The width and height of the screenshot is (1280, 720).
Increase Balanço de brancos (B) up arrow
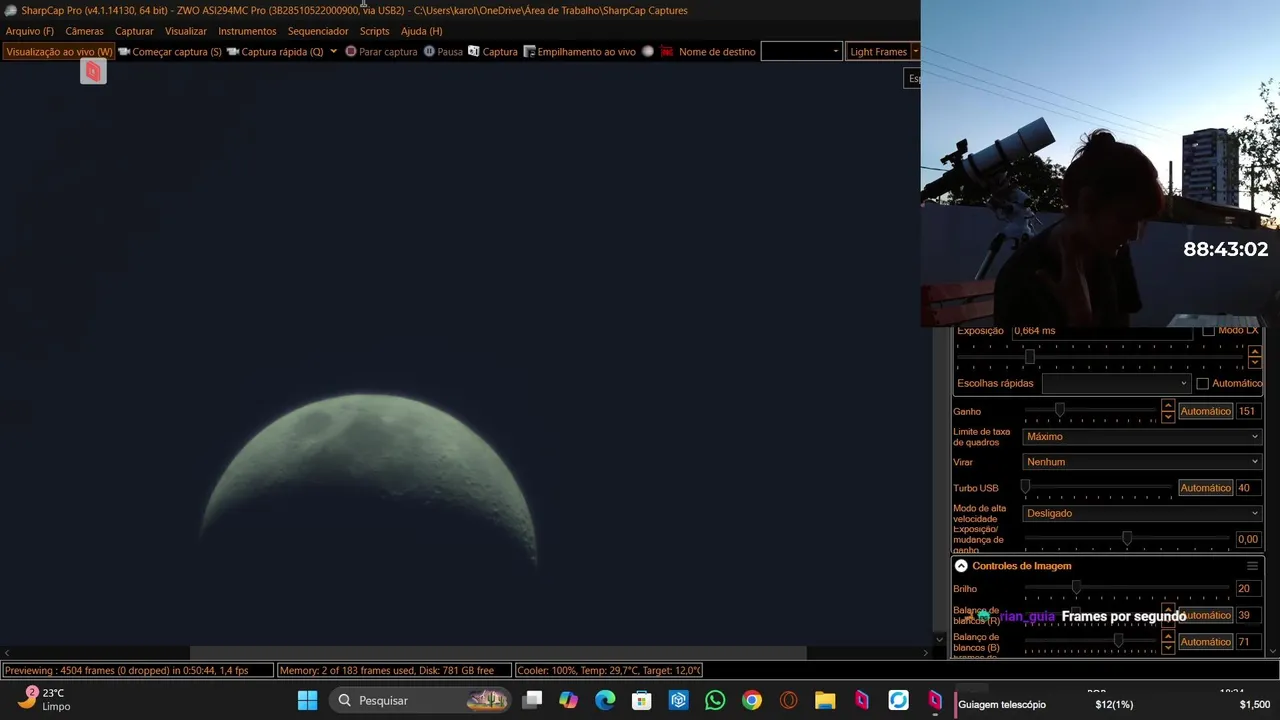[1167, 636]
